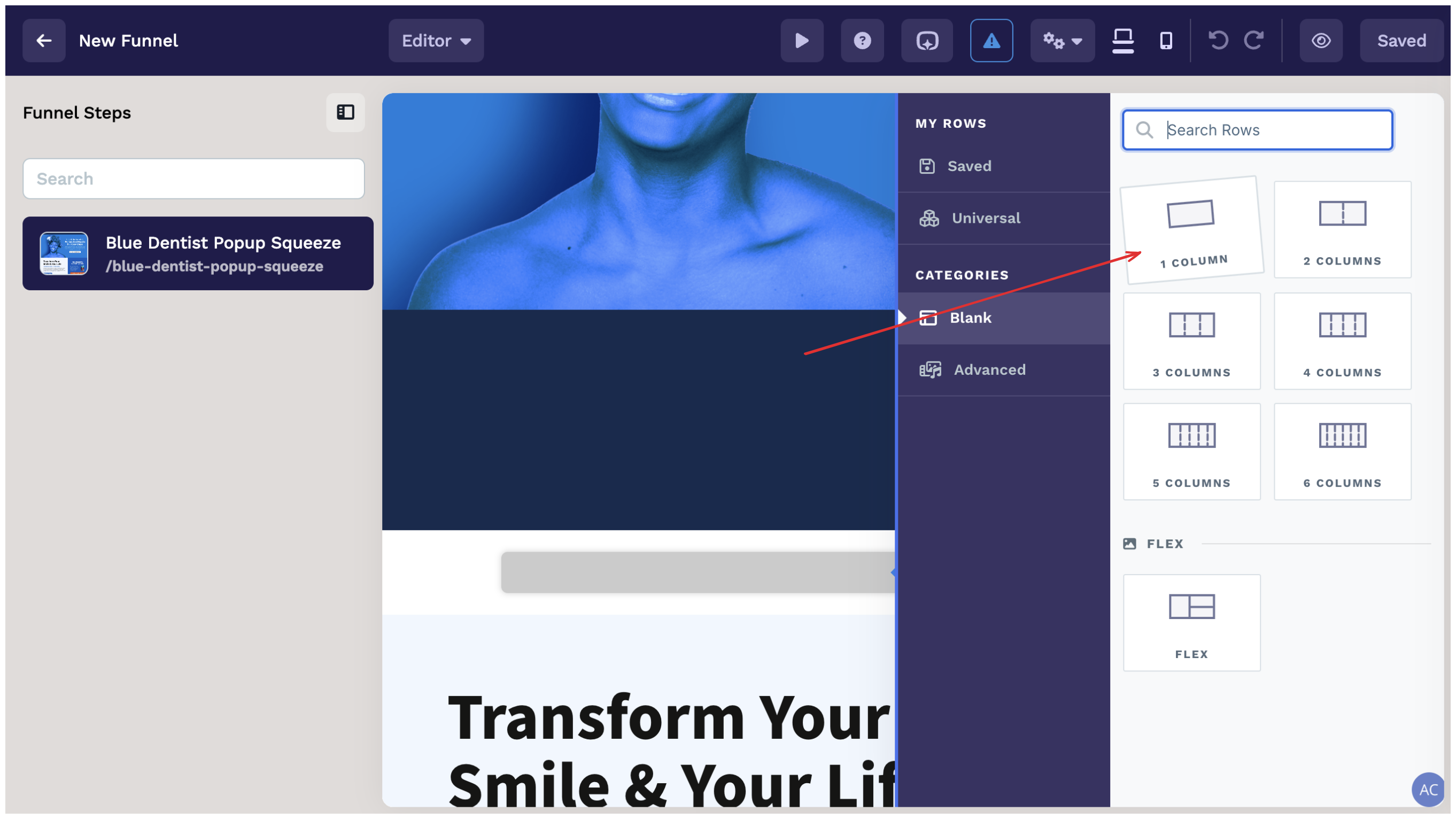Toggle preview with the eye icon

pos(1321,40)
